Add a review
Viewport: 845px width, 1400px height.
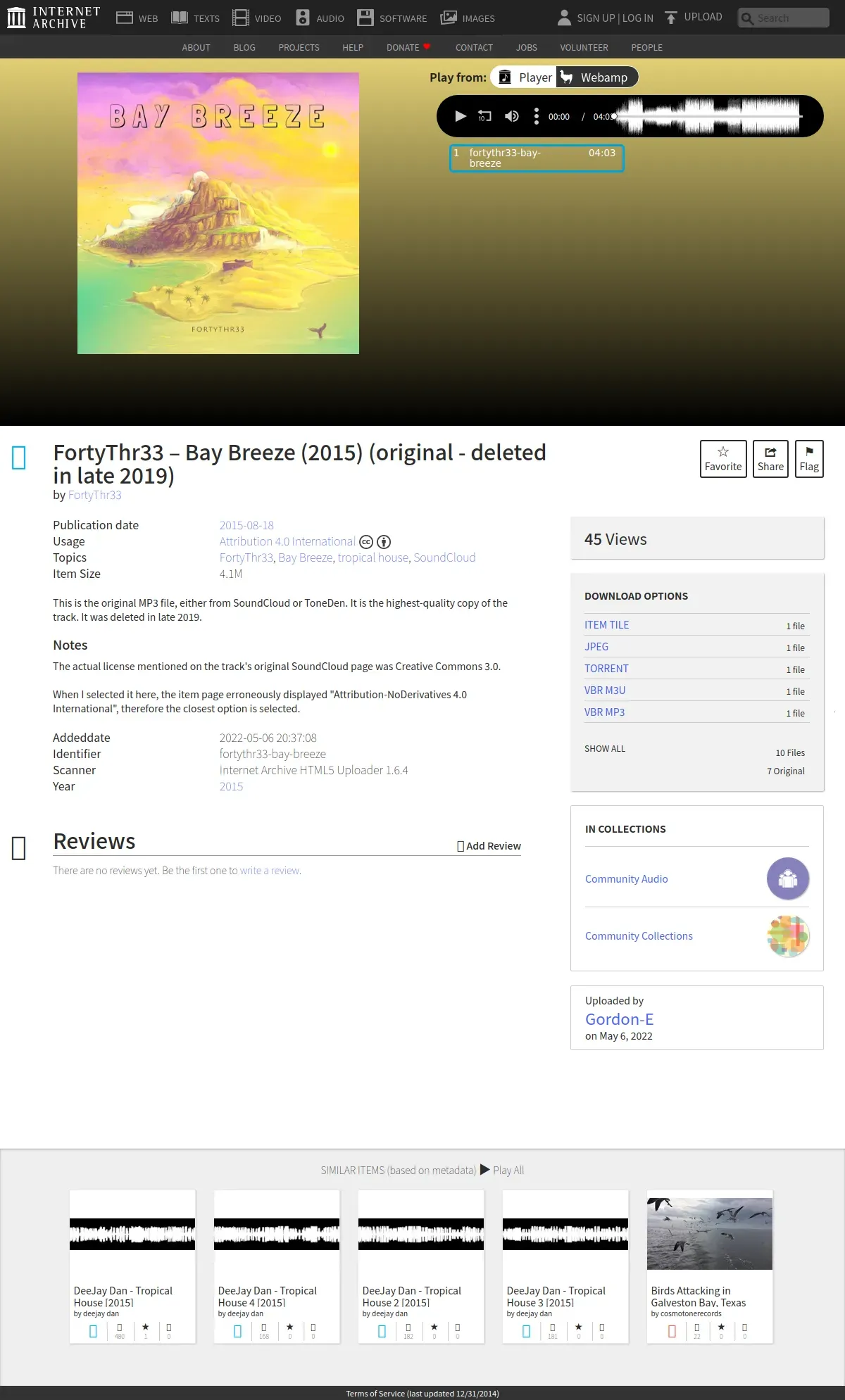[x=489, y=846]
